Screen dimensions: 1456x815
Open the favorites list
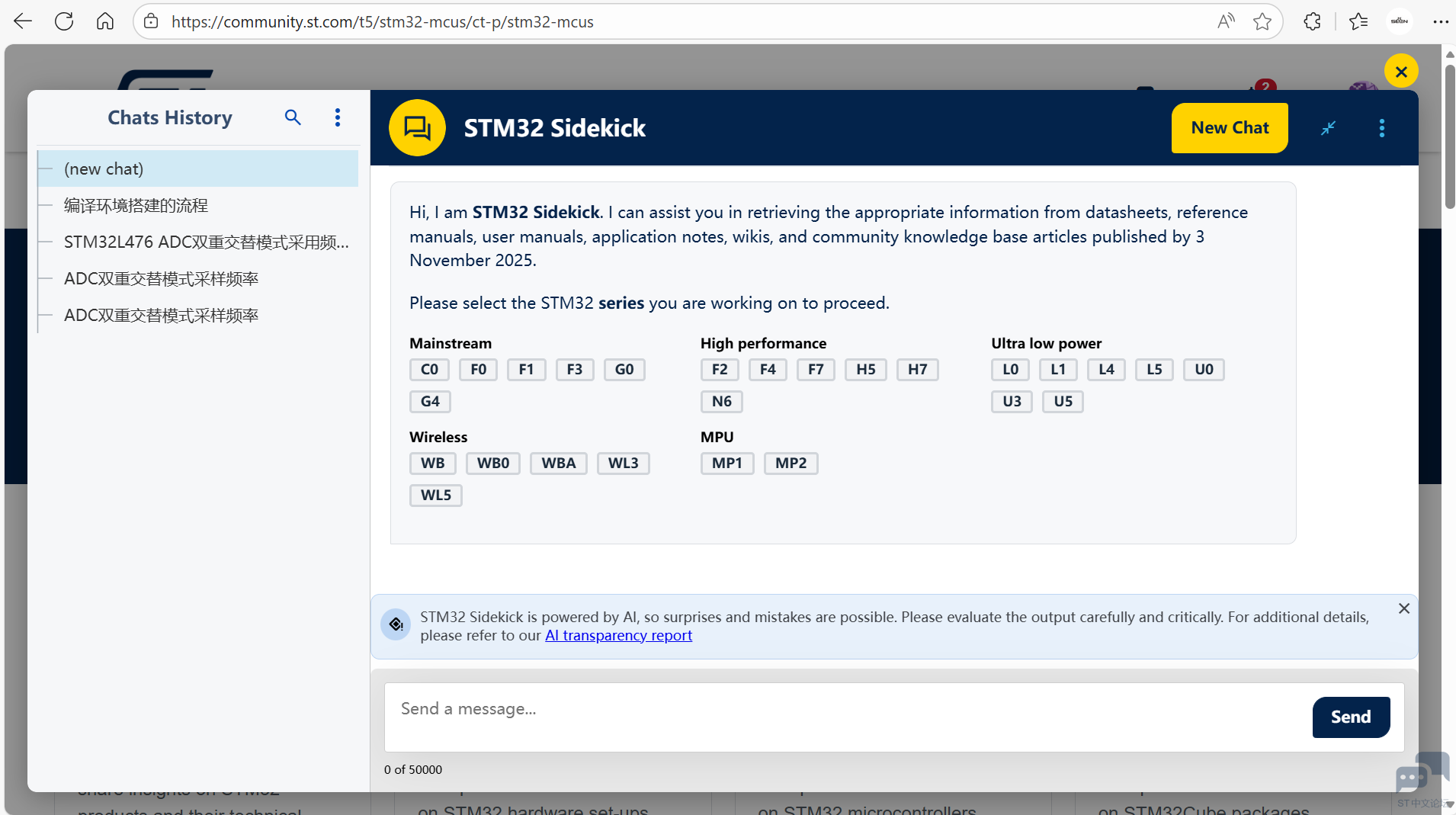(x=1358, y=21)
